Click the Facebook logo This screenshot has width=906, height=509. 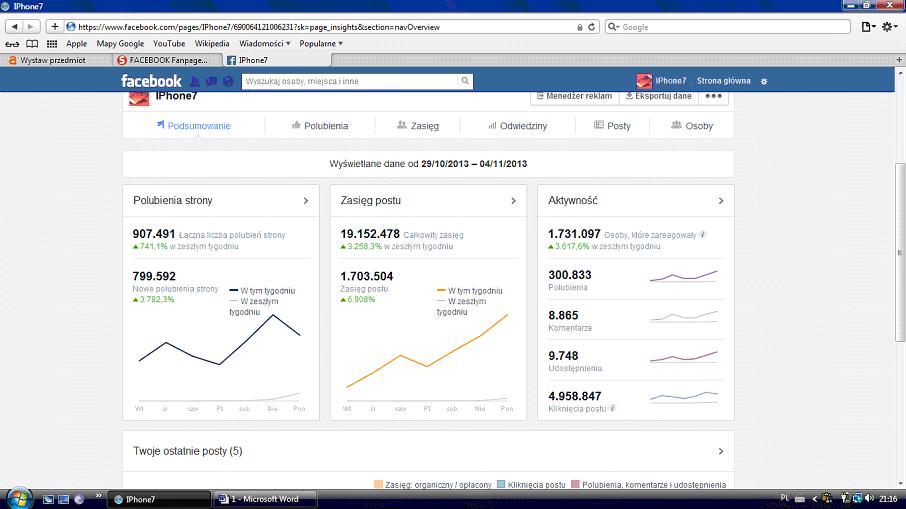point(151,81)
